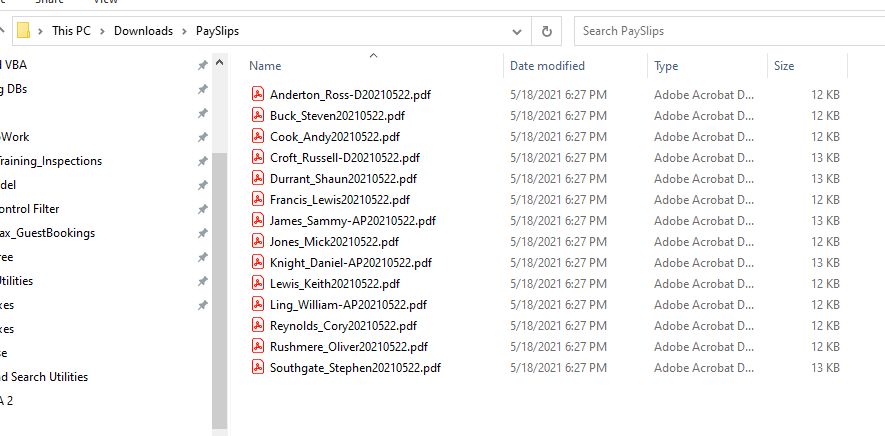Click PDF icon of Croft_Russell-D20210522.pdf

[x=258, y=157]
